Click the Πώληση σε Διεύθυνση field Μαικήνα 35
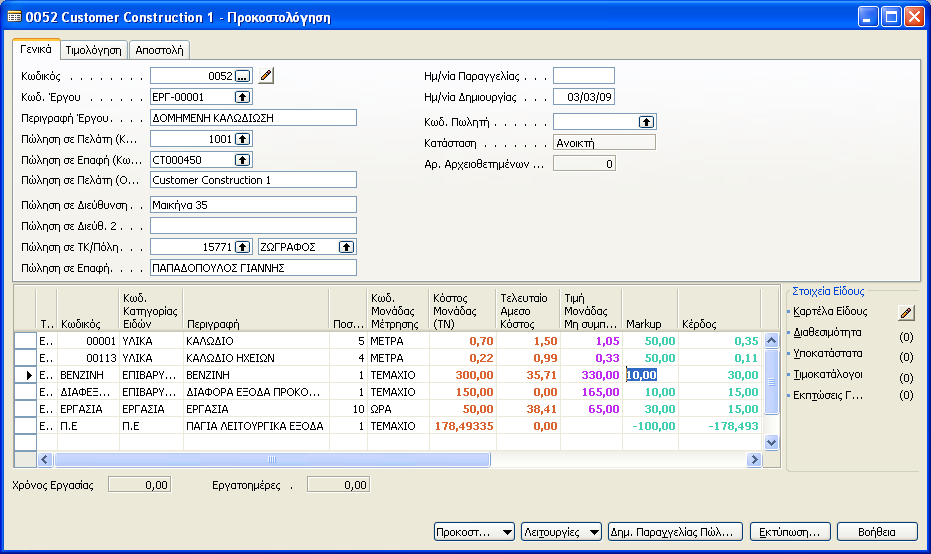 [x=254, y=205]
